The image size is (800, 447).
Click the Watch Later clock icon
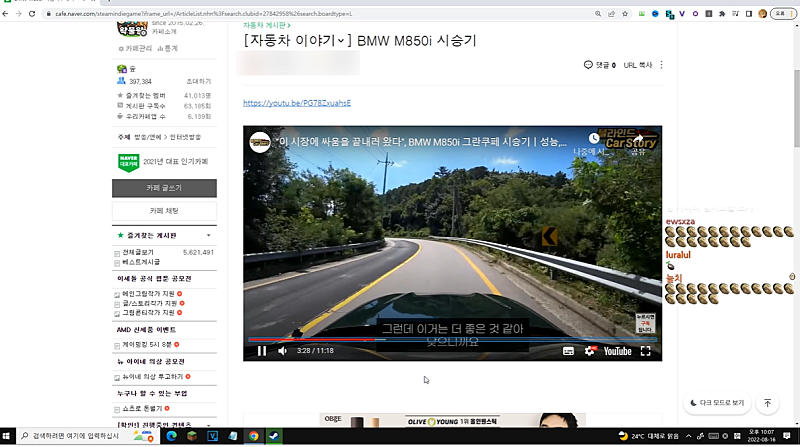pos(593,138)
